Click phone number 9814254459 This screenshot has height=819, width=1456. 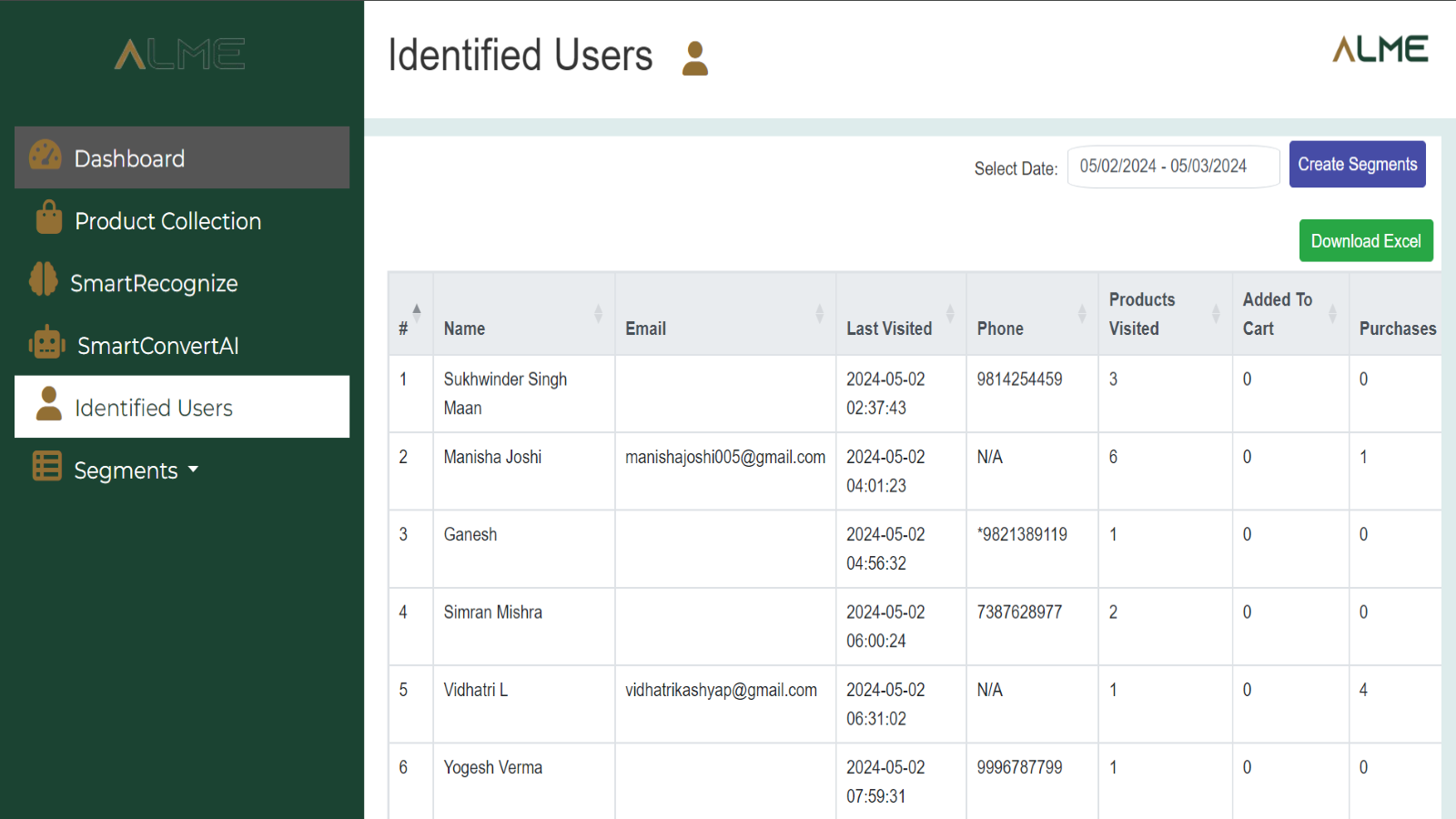pyautogui.click(x=1019, y=379)
